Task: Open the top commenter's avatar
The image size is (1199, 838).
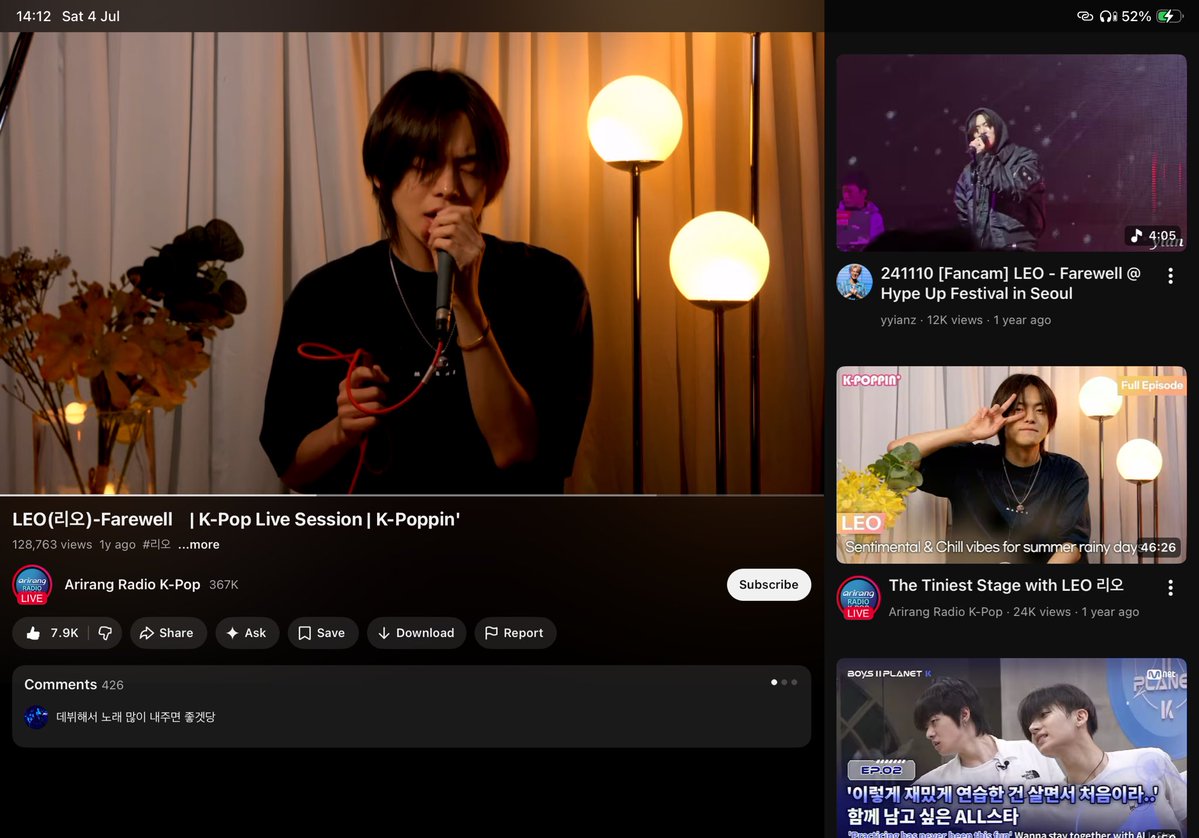Action: (36, 717)
